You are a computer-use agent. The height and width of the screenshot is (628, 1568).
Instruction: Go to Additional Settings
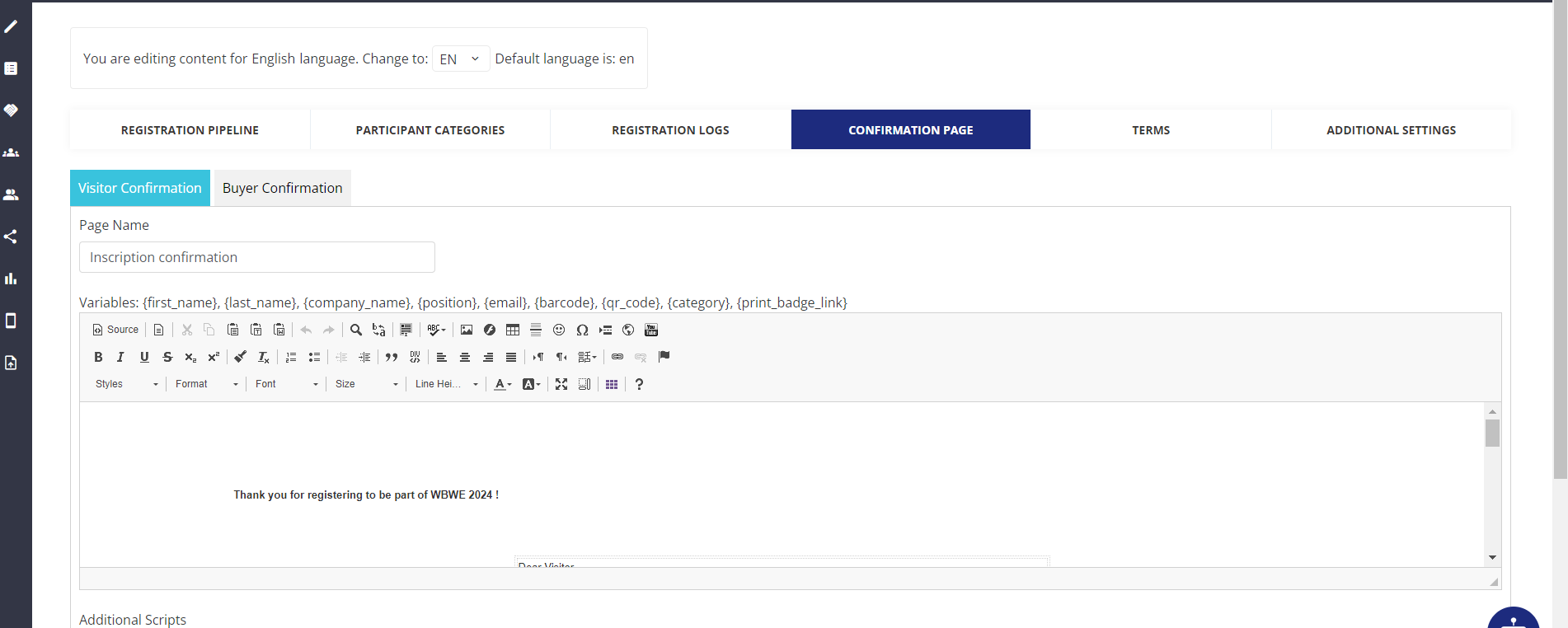tap(1391, 130)
